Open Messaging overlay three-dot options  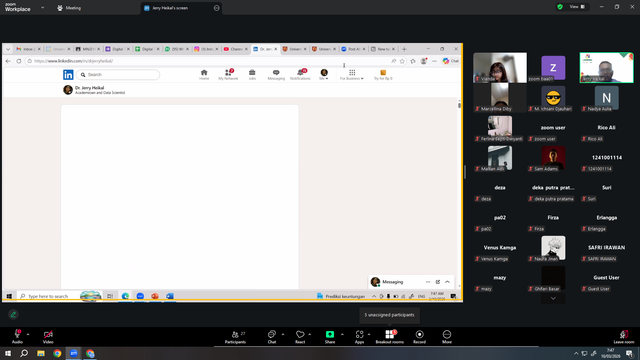[x=428, y=282]
